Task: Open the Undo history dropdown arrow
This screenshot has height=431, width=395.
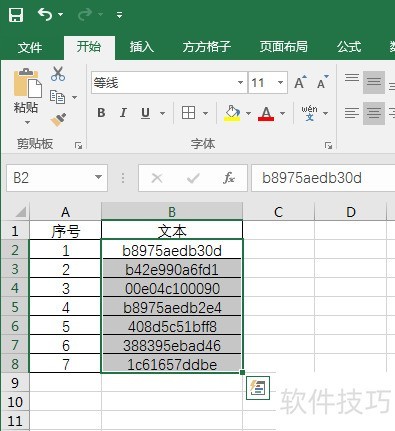Action: tap(60, 14)
